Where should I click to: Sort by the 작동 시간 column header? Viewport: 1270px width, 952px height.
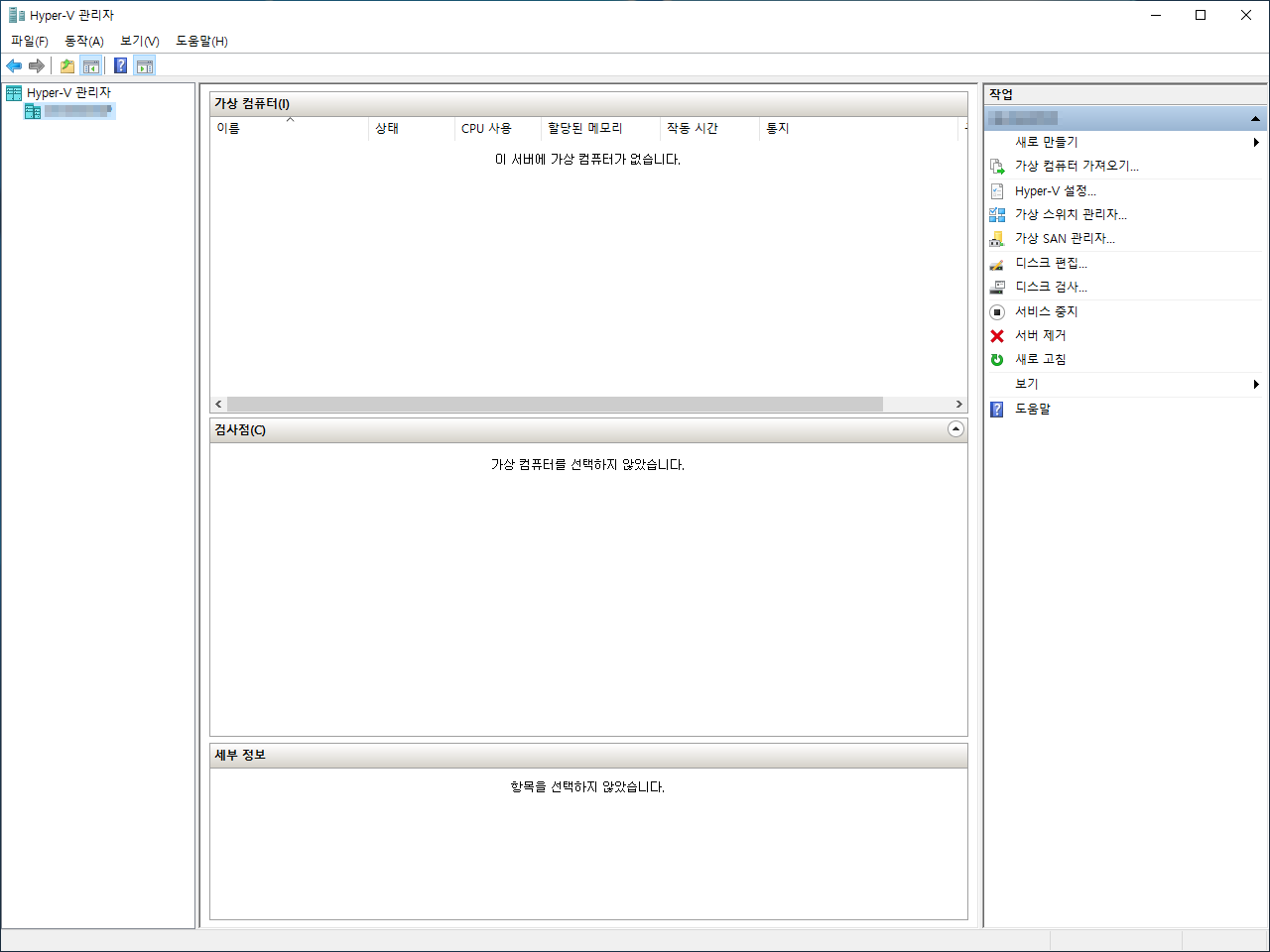[710, 128]
